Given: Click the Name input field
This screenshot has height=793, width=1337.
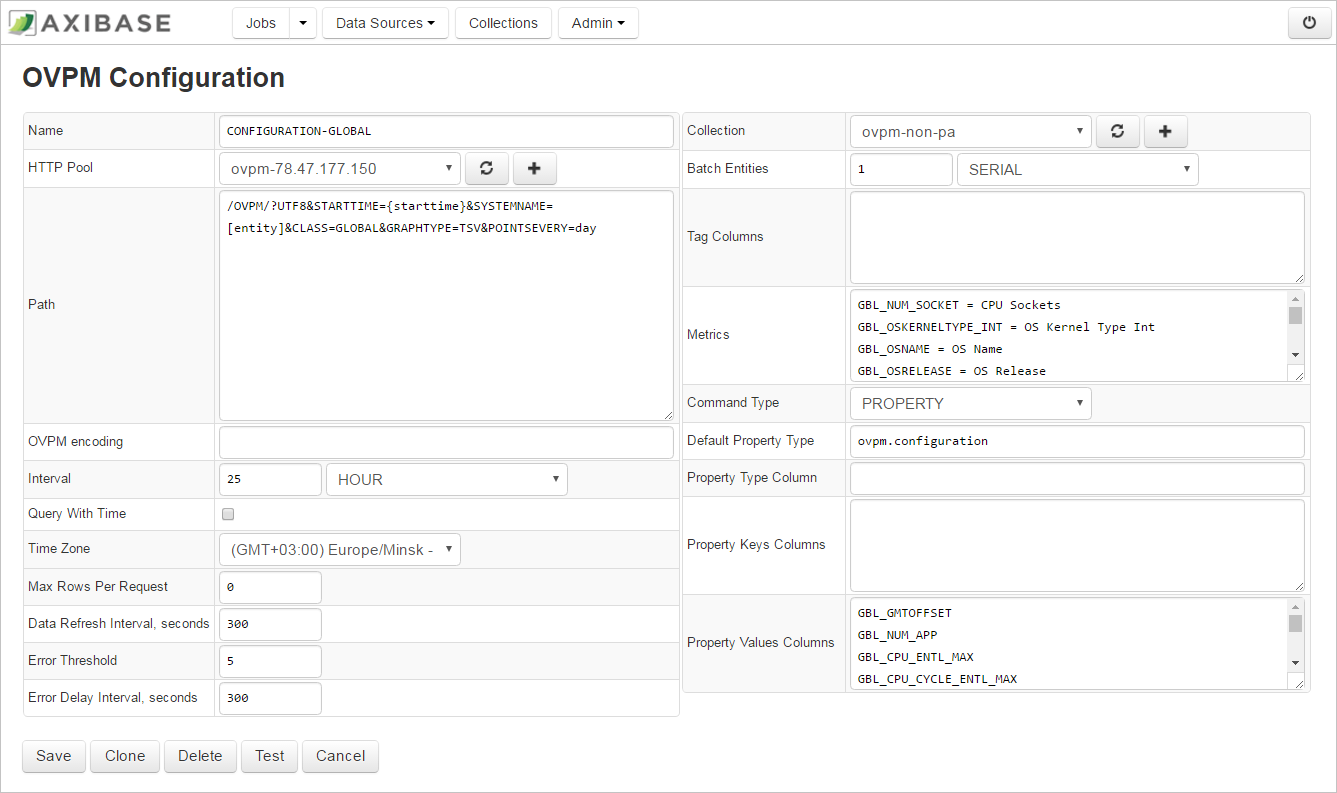Looking at the screenshot, I should coord(446,131).
